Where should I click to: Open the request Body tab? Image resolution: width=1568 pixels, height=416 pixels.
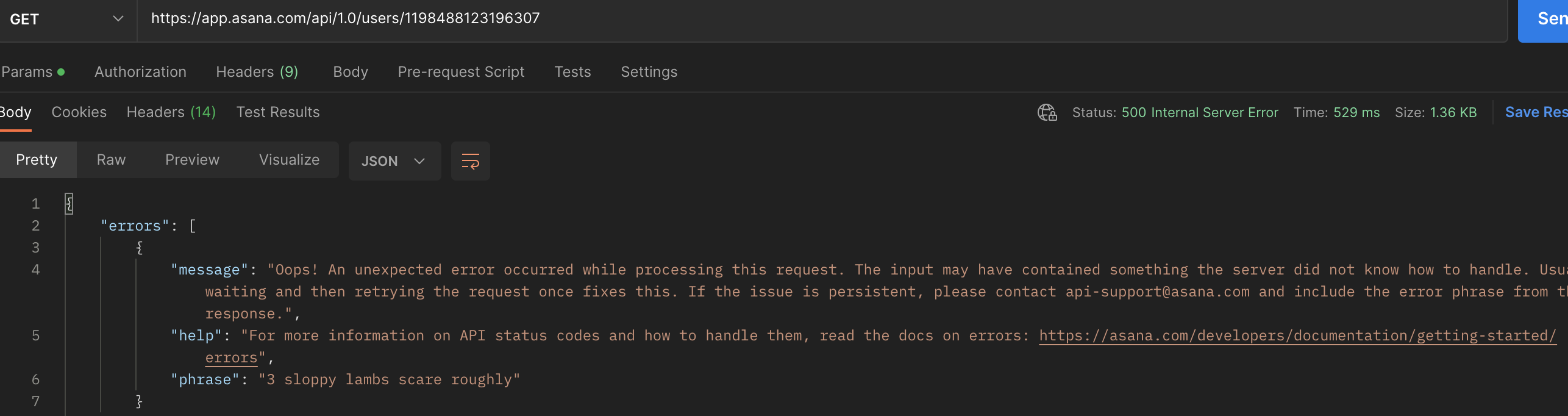tap(351, 72)
